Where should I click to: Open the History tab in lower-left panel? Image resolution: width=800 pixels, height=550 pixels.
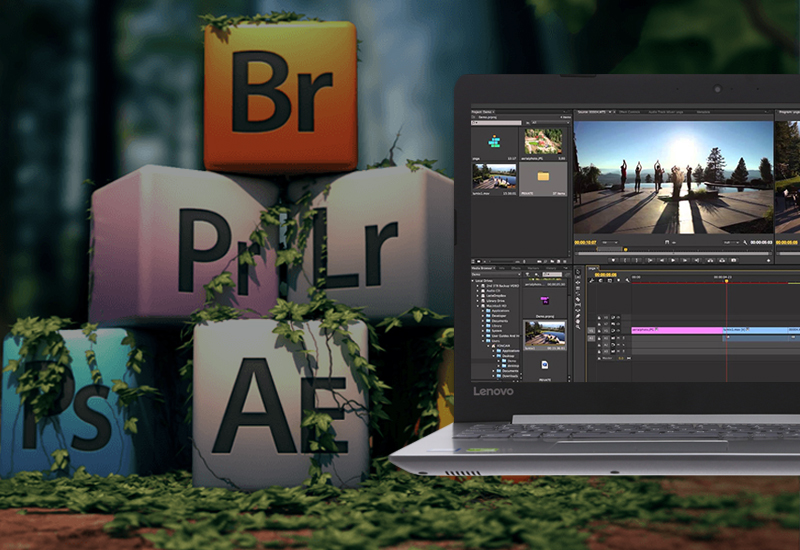tap(551, 268)
